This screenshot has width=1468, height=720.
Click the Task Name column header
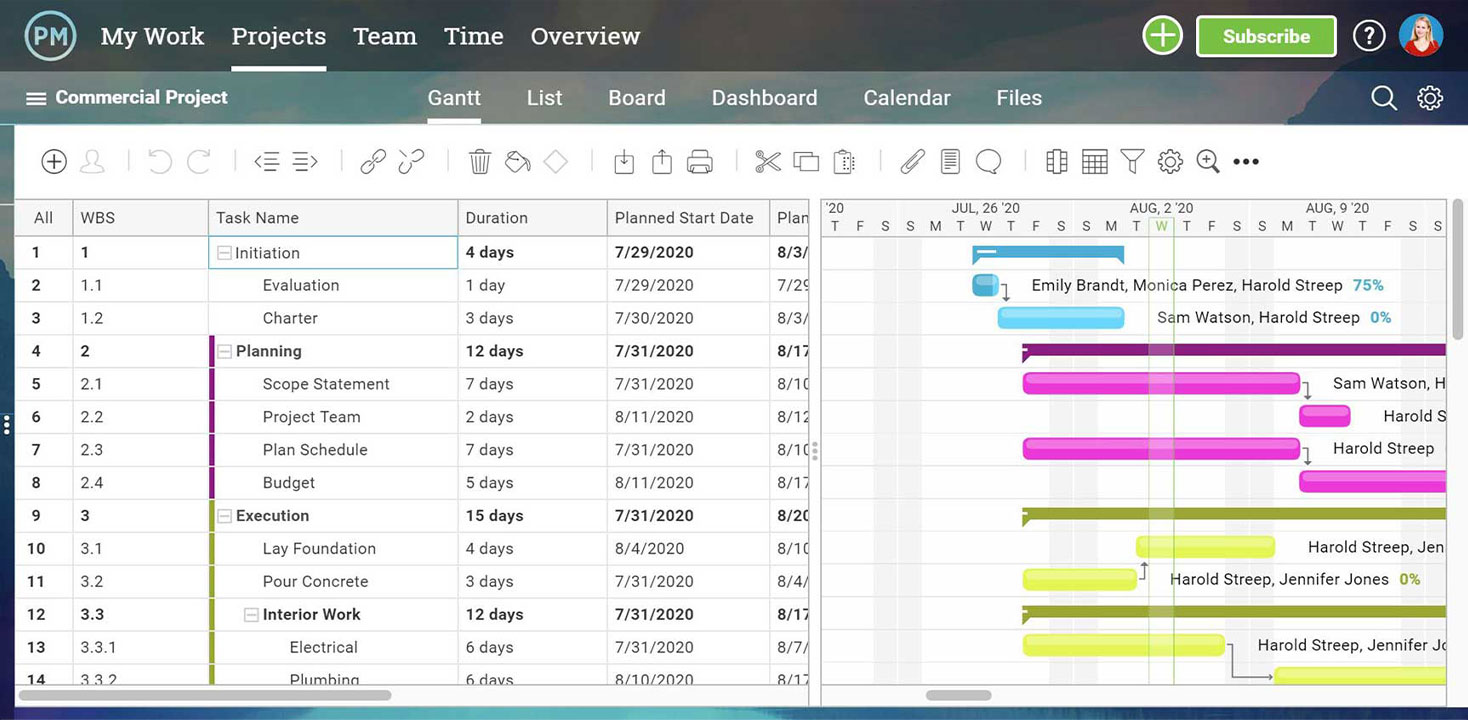click(x=333, y=218)
